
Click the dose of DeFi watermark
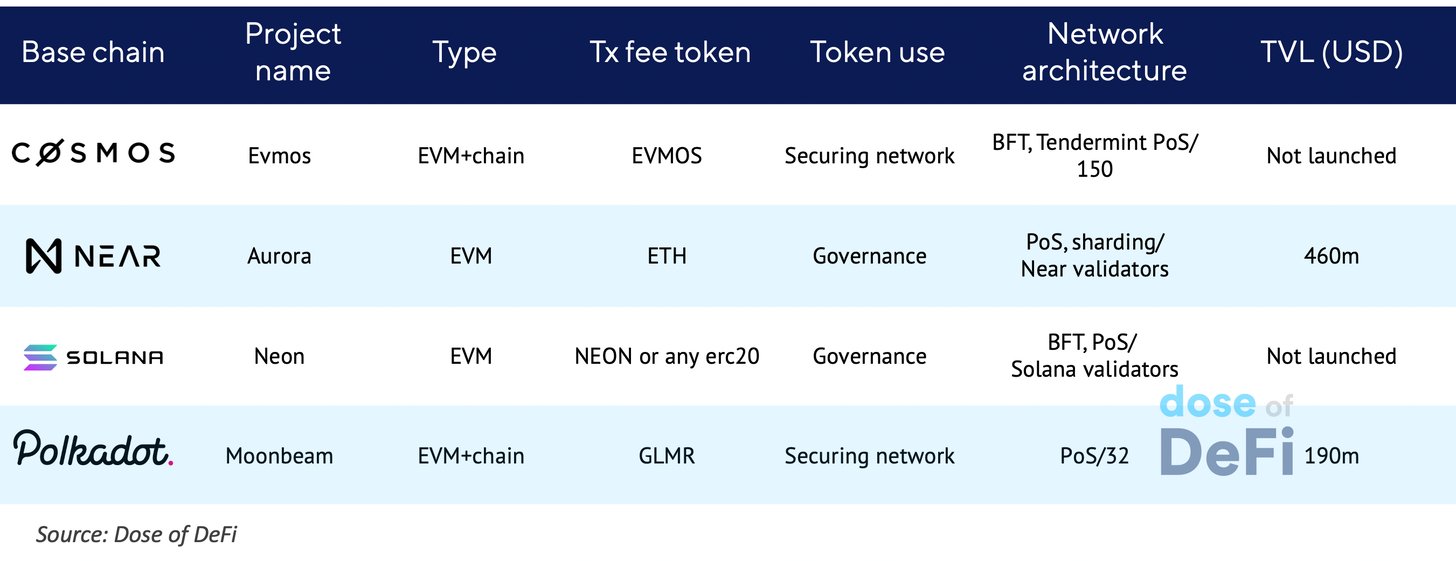click(1227, 430)
